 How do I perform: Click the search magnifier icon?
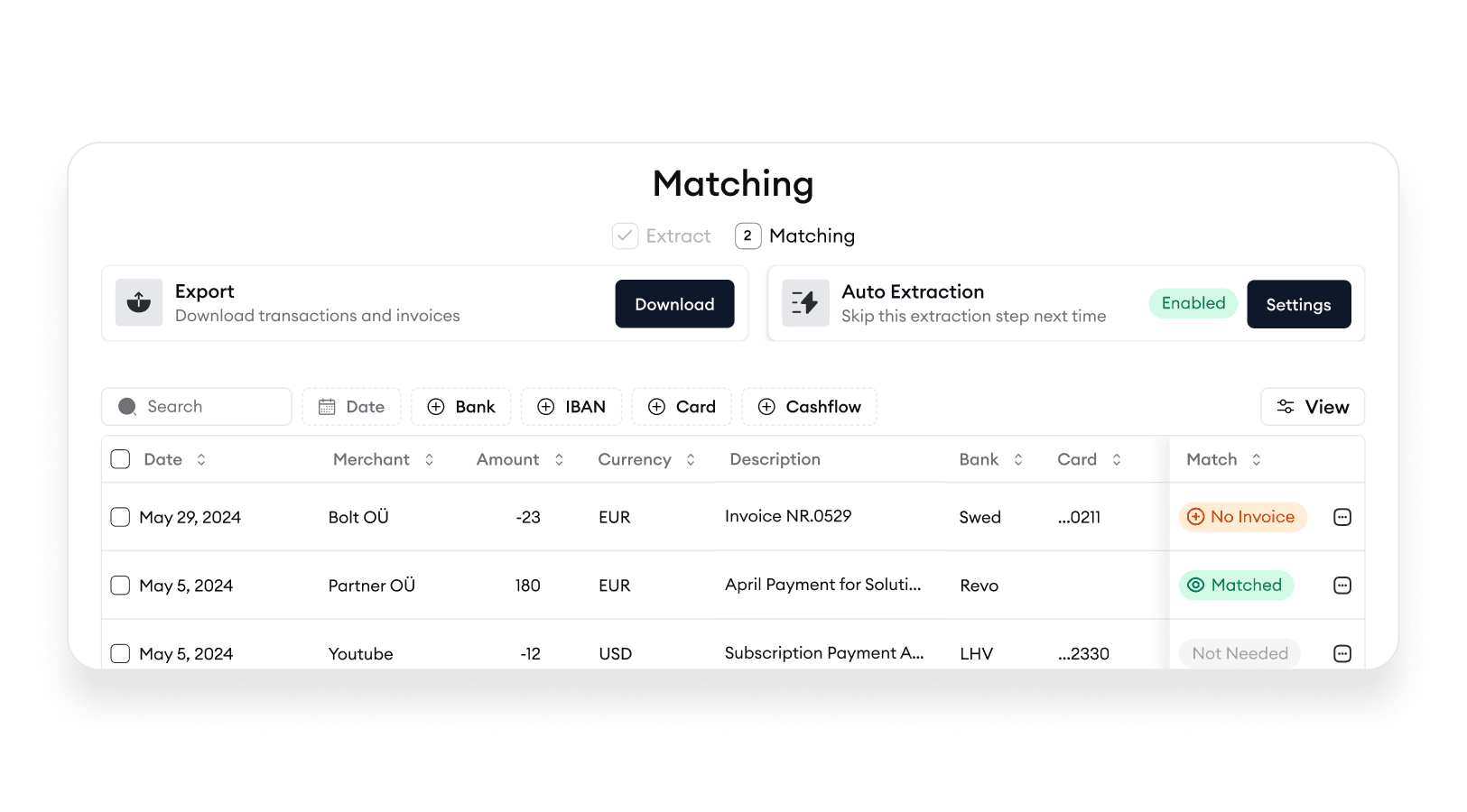[127, 406]
